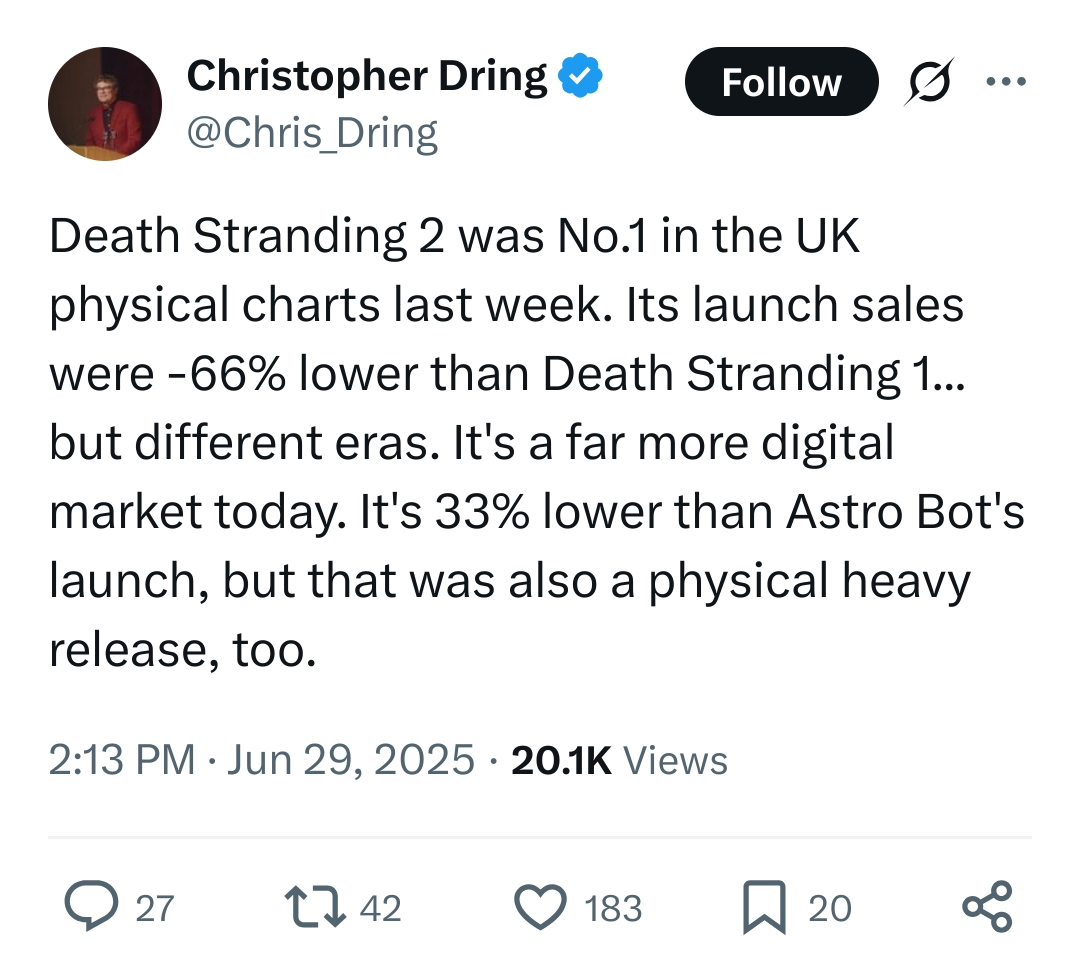
Task: Click the blue verified checkmark badge
Action: coord(579,75)
